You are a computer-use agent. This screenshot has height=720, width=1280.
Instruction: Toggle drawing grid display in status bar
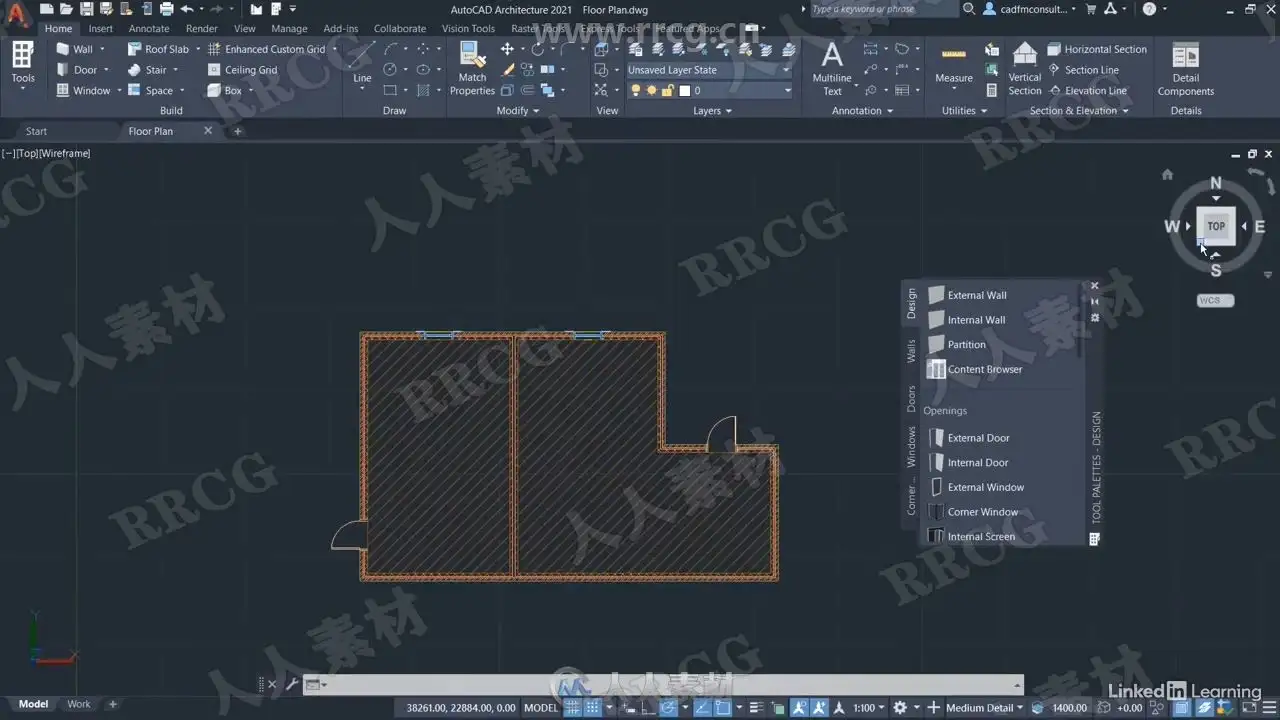572,707
